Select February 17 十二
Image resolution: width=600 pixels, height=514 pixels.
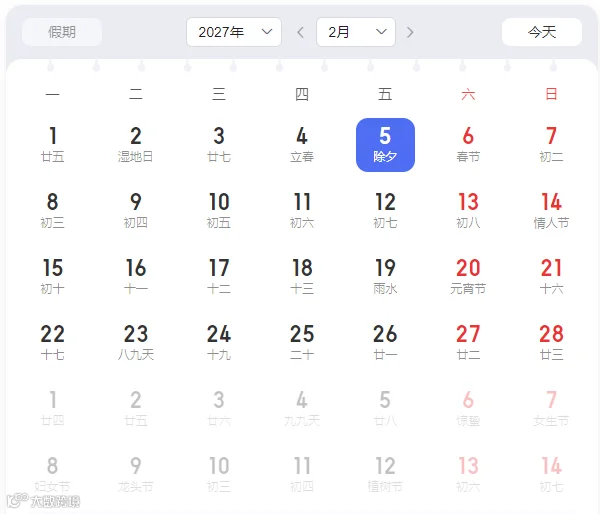(x=219, y=277)
